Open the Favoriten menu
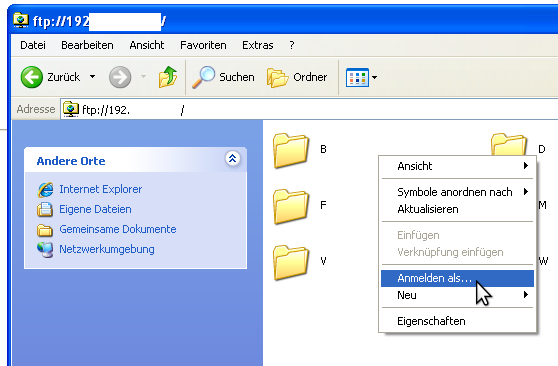This screenshot has height=366, width=558. coord(203,45)
